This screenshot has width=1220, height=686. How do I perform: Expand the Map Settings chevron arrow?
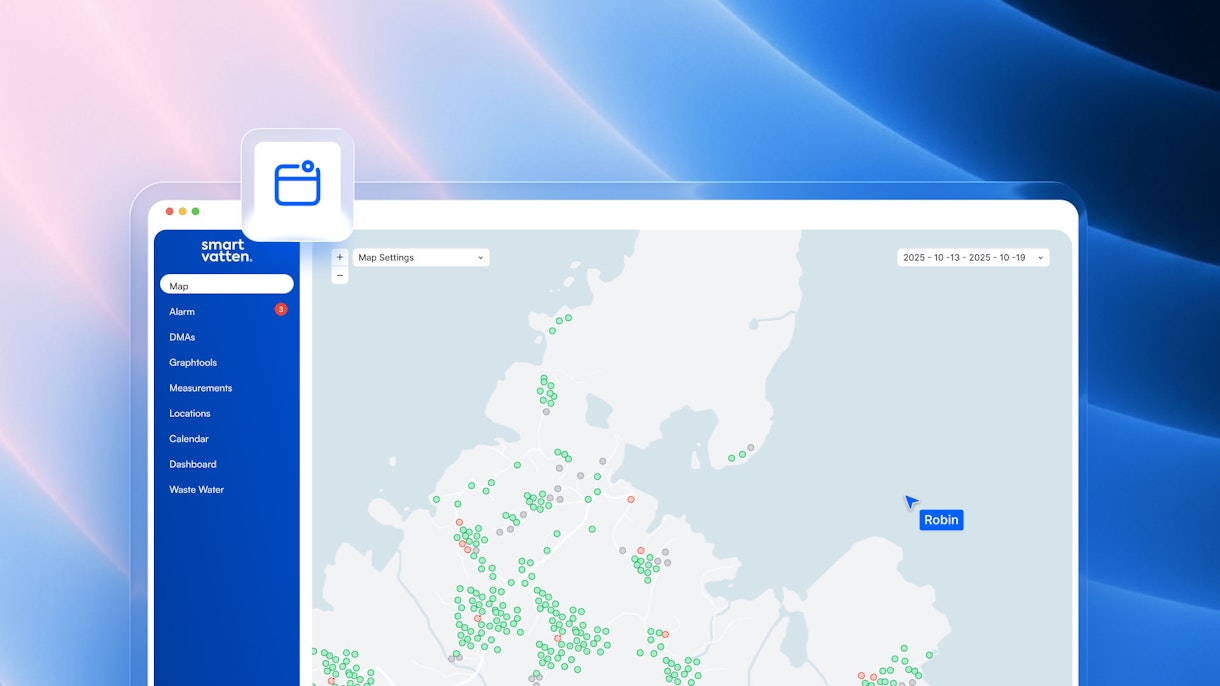(479, 257)
